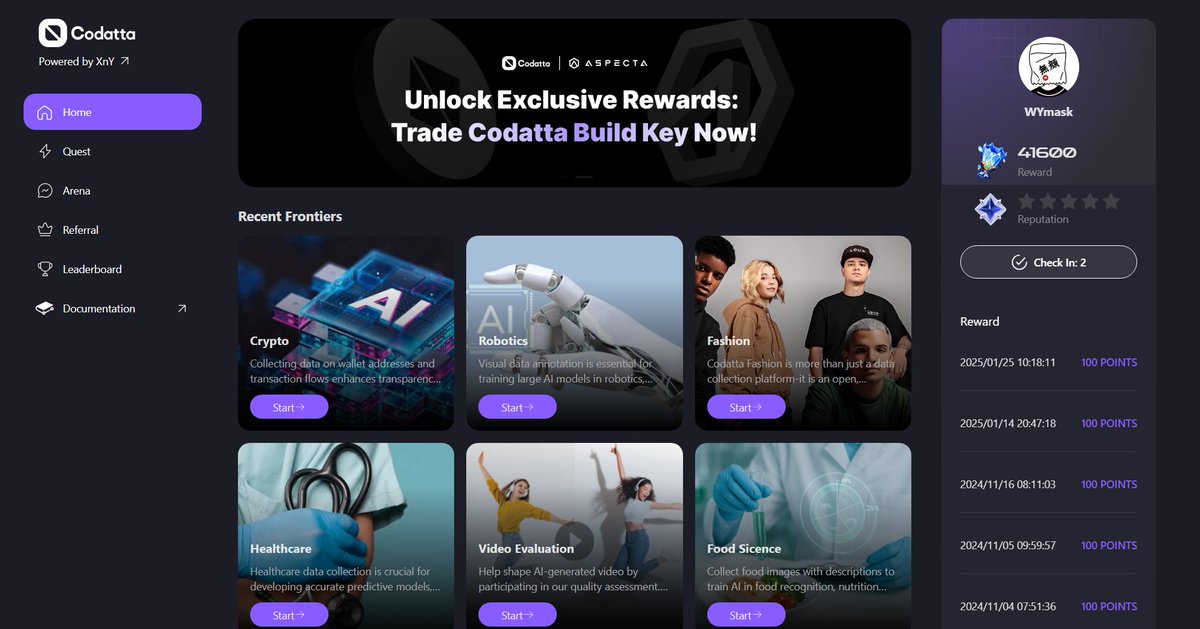Click the Check In: 2 button
Screen dimensions: 1200x629
1048,262
